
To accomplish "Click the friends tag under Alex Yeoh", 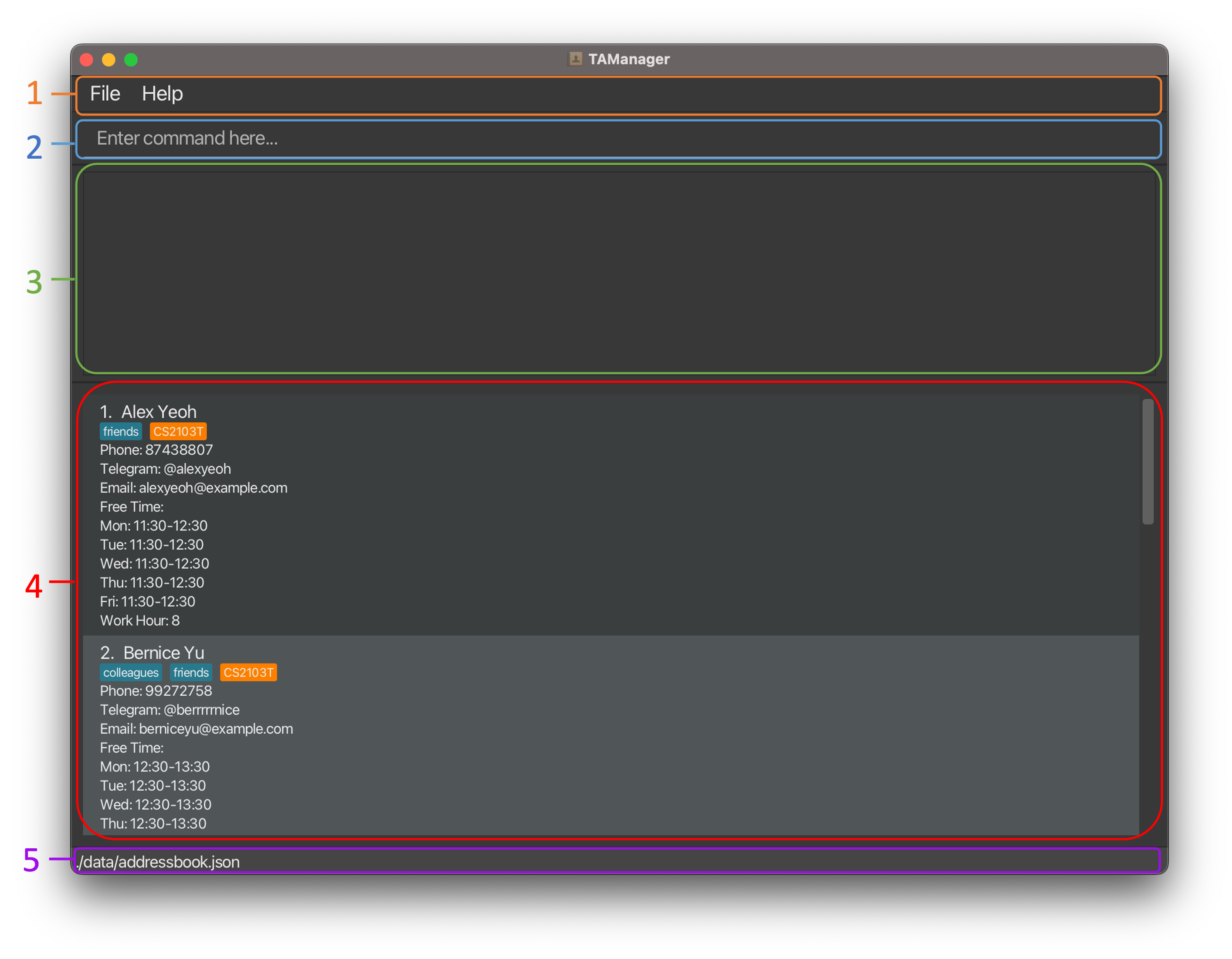I will [121, 432].
